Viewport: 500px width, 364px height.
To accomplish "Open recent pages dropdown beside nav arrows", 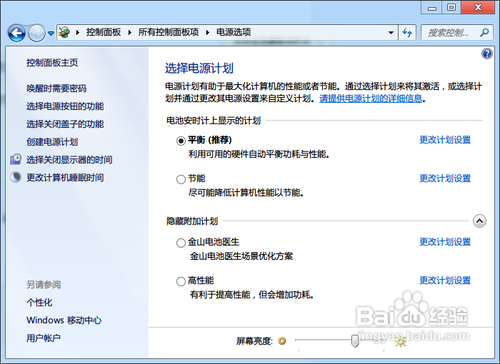I will coord(51,33).
